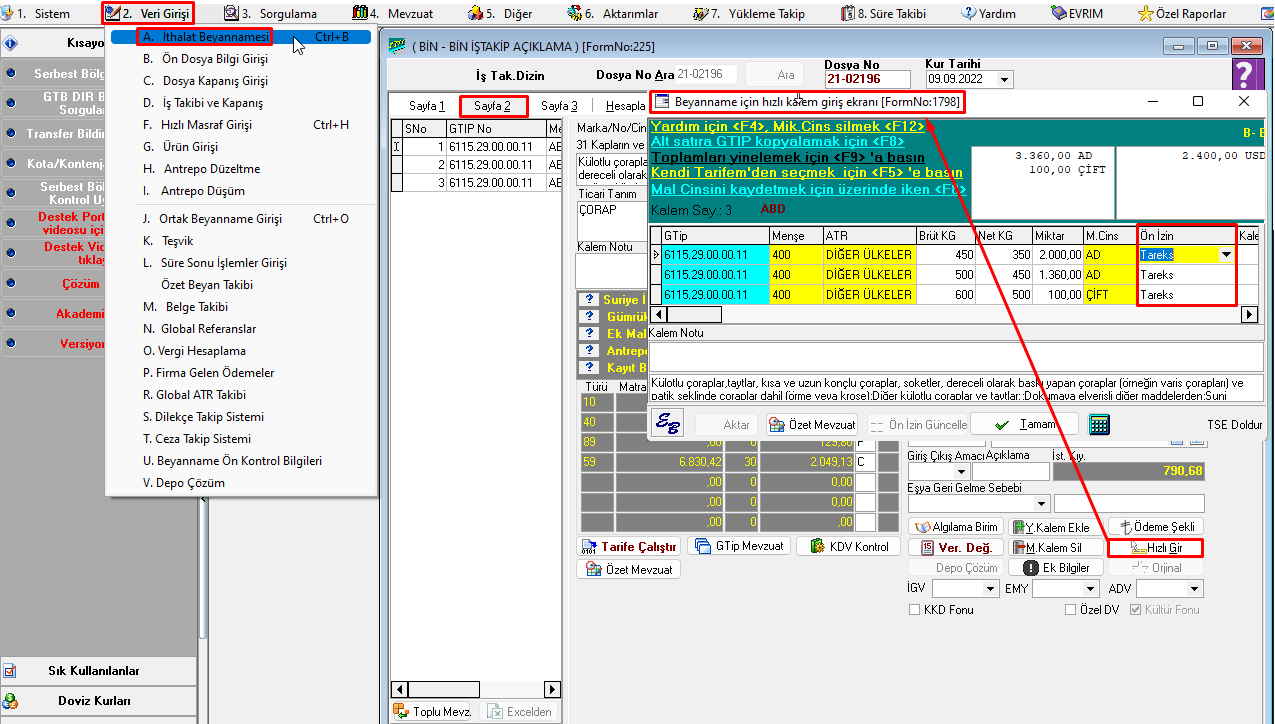Open the 6. Aktarımlar menu
The width and height of the screenshot is (1275, 724).
(612, 14)
